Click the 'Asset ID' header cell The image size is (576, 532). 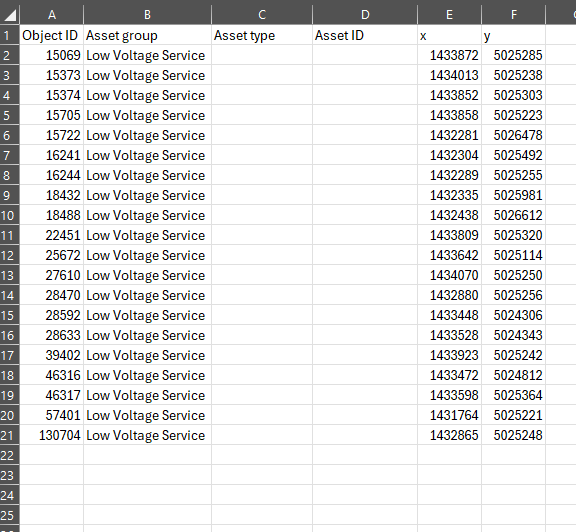(x=365, y=35)
